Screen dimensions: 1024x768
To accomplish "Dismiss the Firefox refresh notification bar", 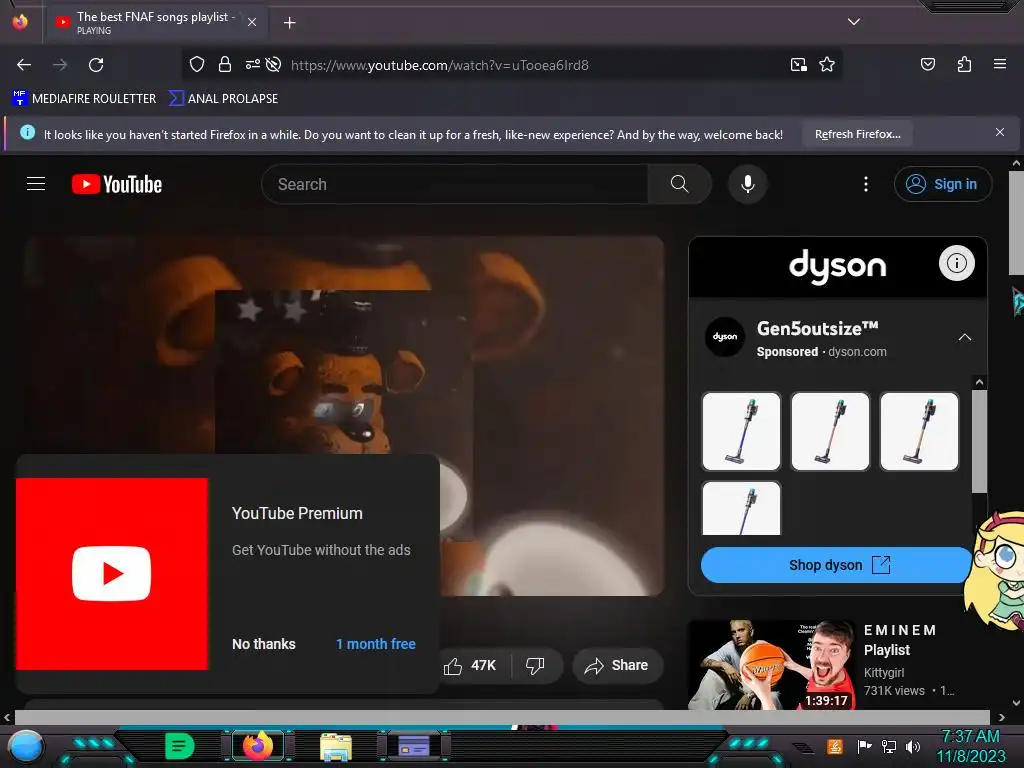I will 999,133.
